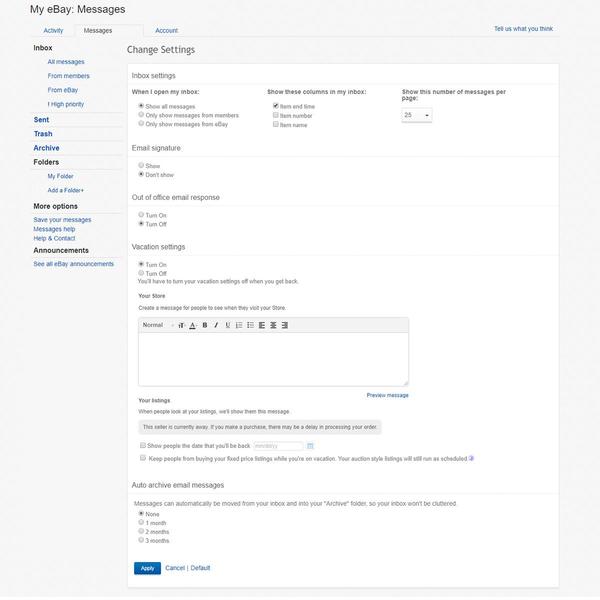Open the font size tool in editor

point(181,325)
